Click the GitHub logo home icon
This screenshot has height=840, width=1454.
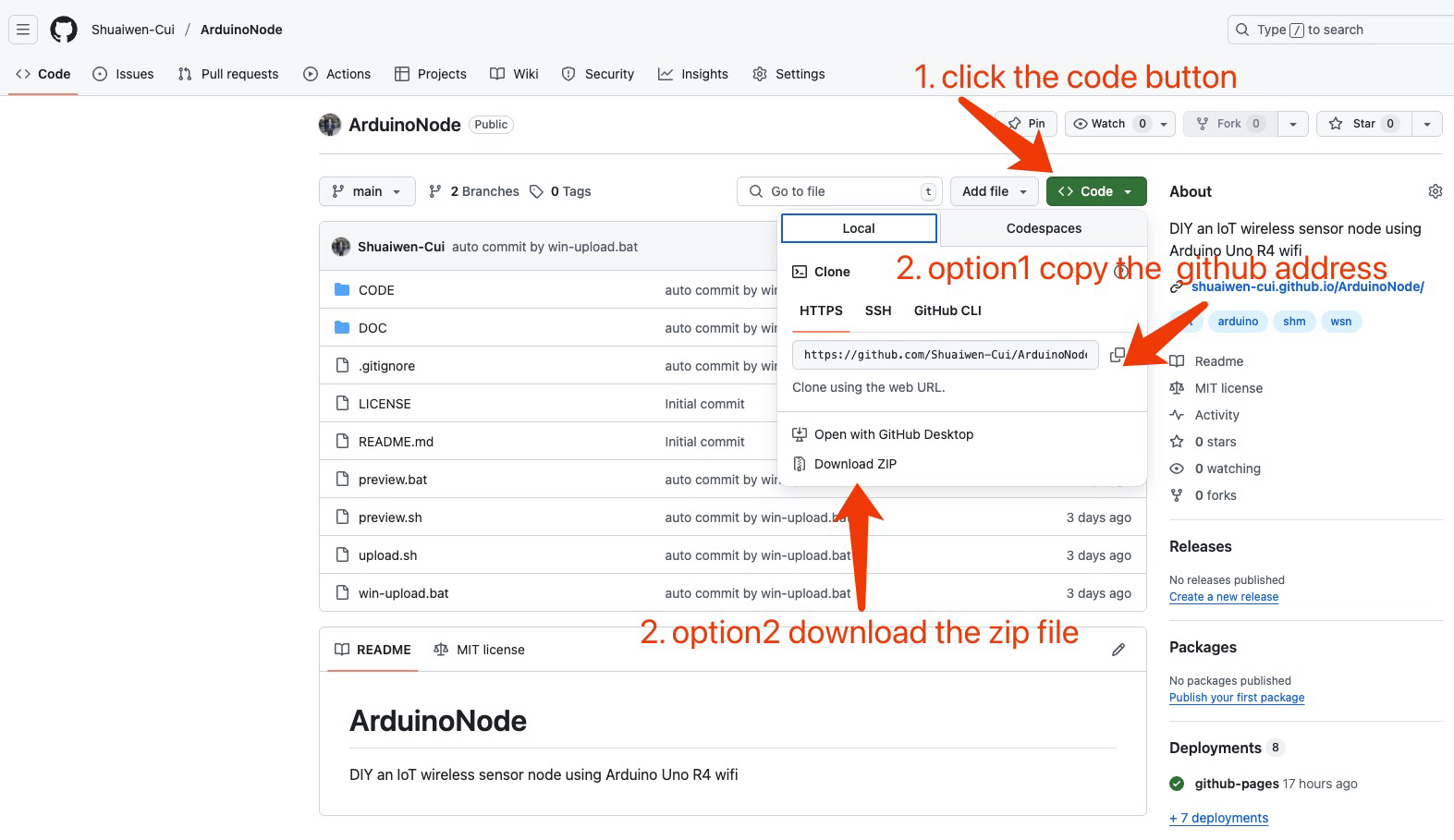64,30
